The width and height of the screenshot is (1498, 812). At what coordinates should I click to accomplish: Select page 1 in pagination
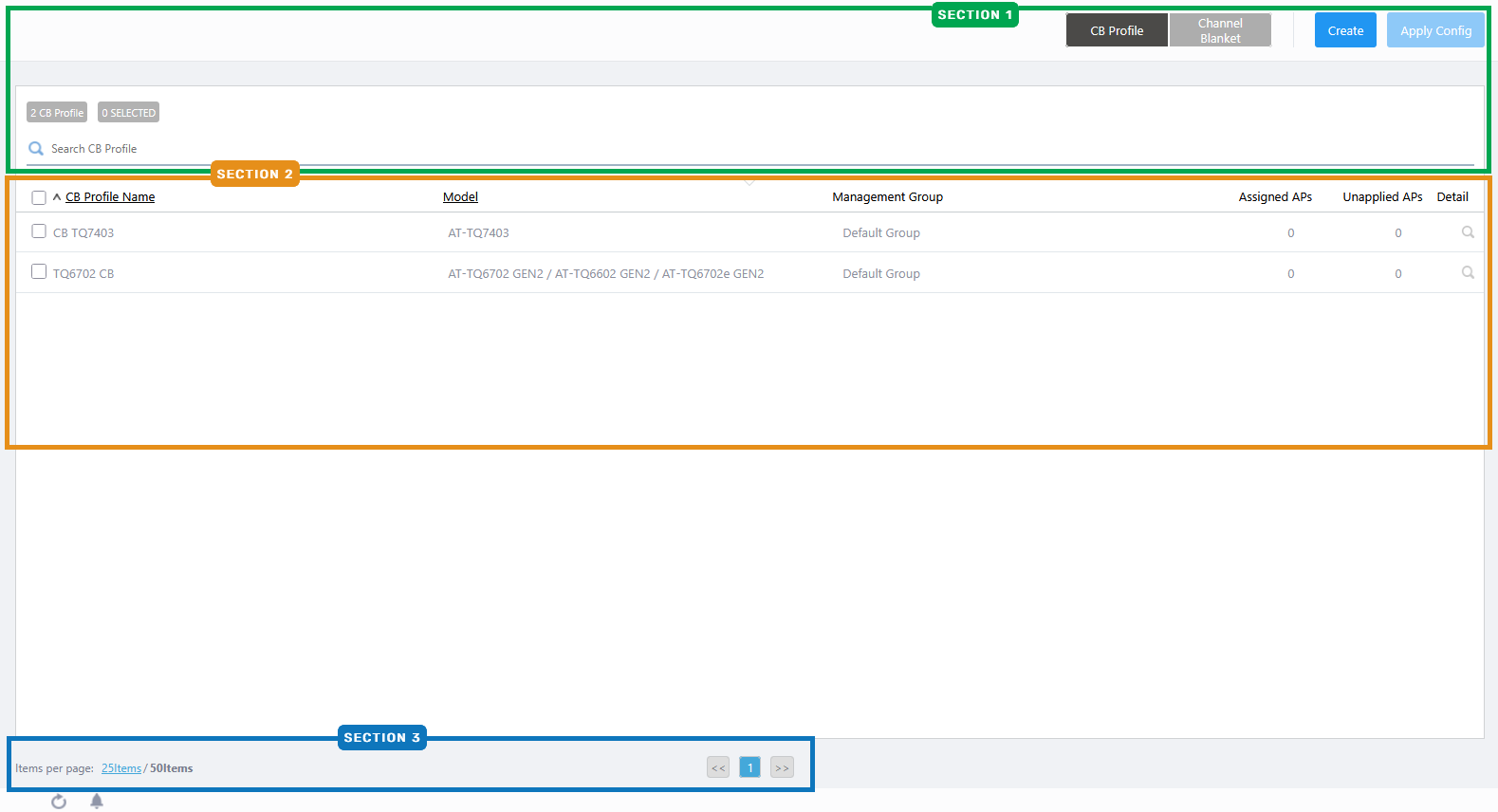coord(749,767)
